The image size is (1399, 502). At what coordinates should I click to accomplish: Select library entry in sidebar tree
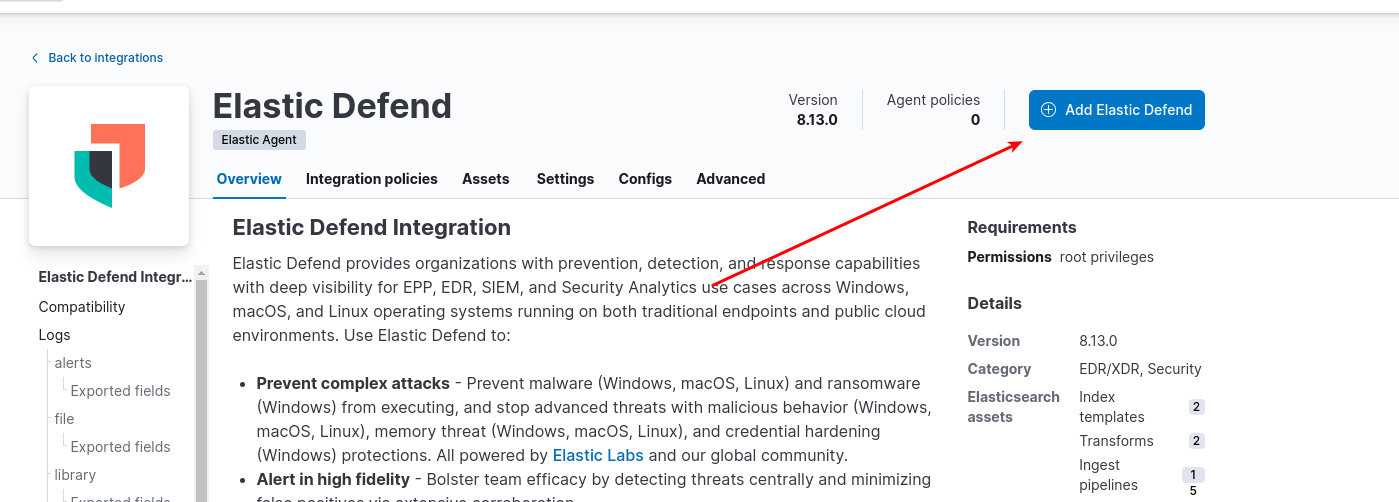point(75,475)
